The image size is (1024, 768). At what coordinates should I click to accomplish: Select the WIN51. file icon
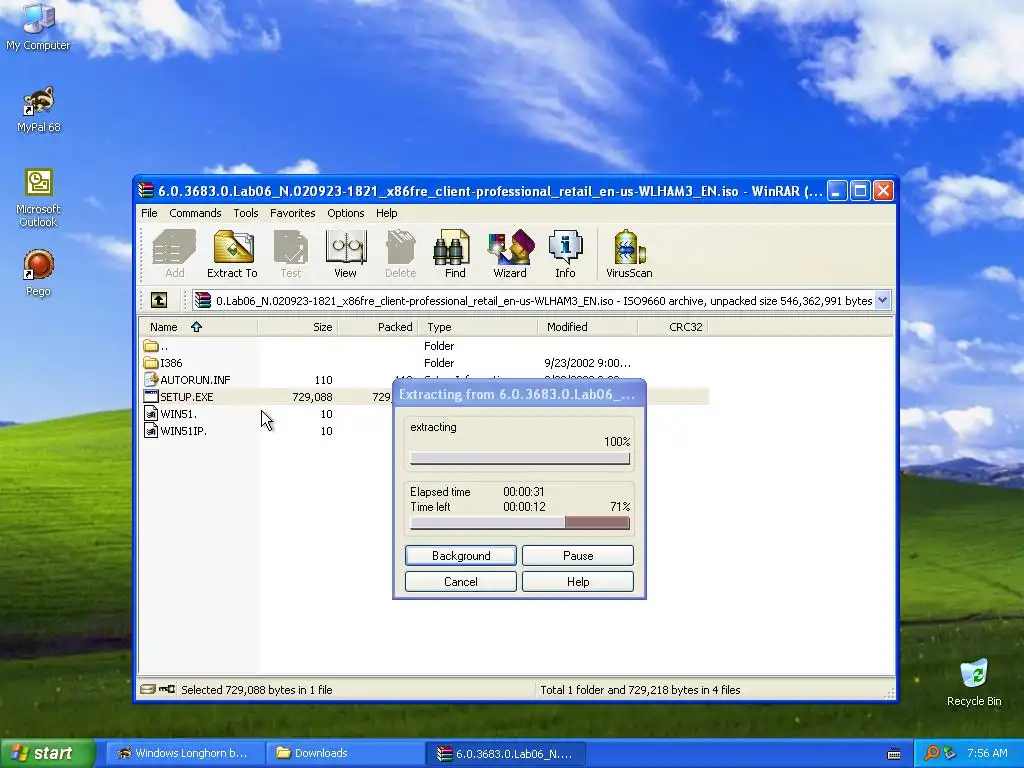pos(151,414)
